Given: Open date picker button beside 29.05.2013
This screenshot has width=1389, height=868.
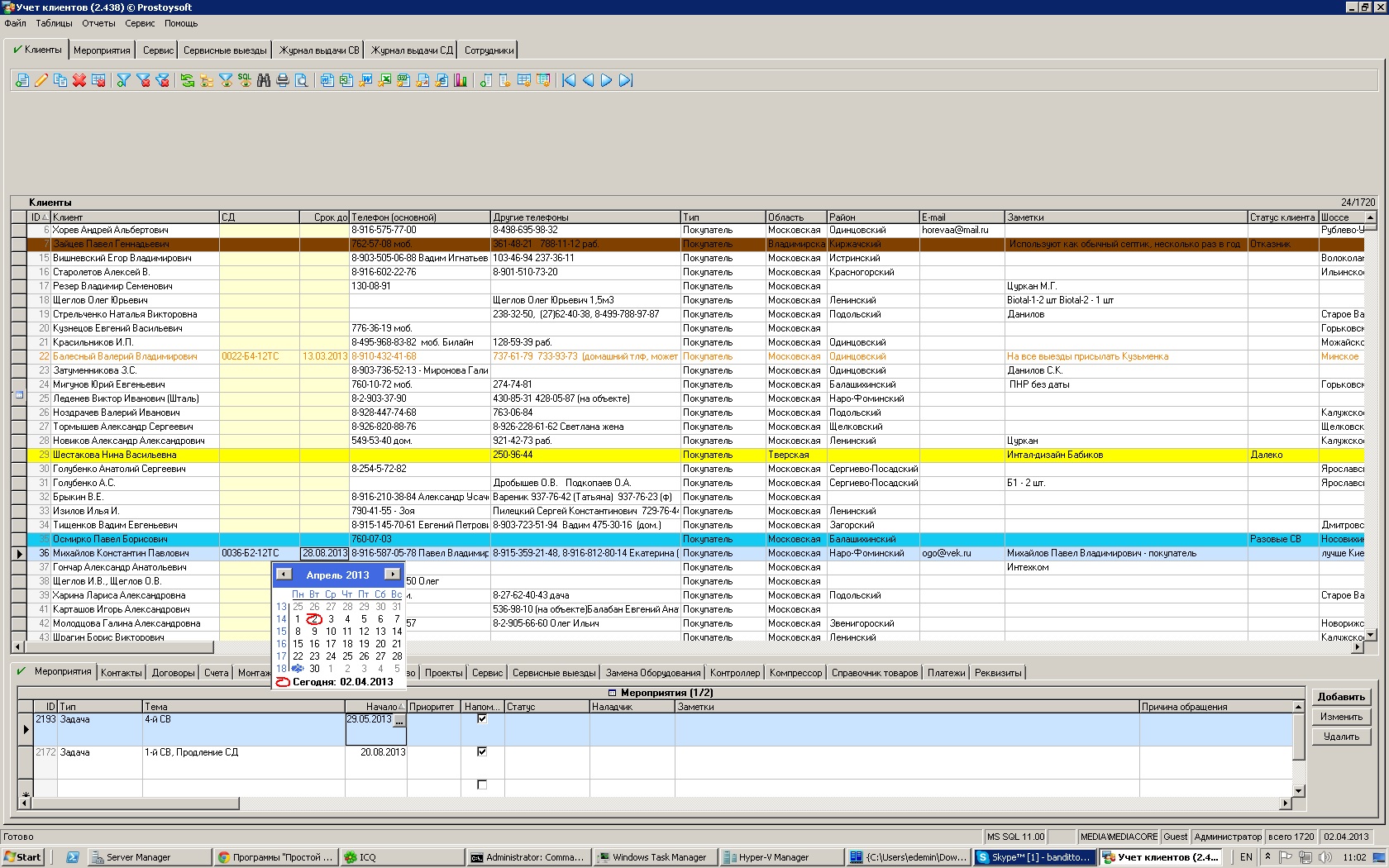Looking at the screenshot, I should pos(399,721).
